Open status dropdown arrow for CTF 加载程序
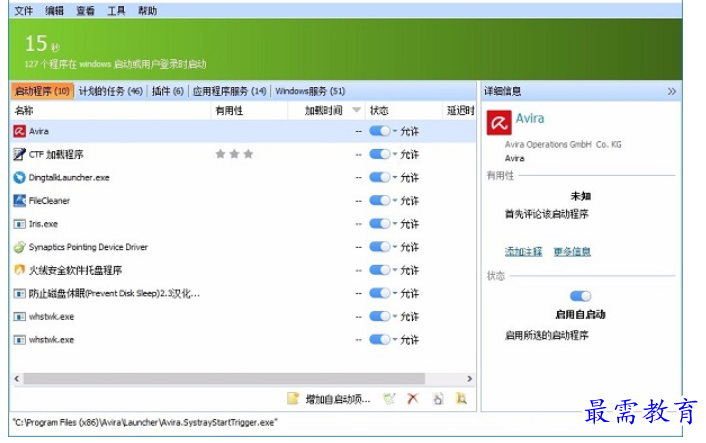 (x=395, y=154)
